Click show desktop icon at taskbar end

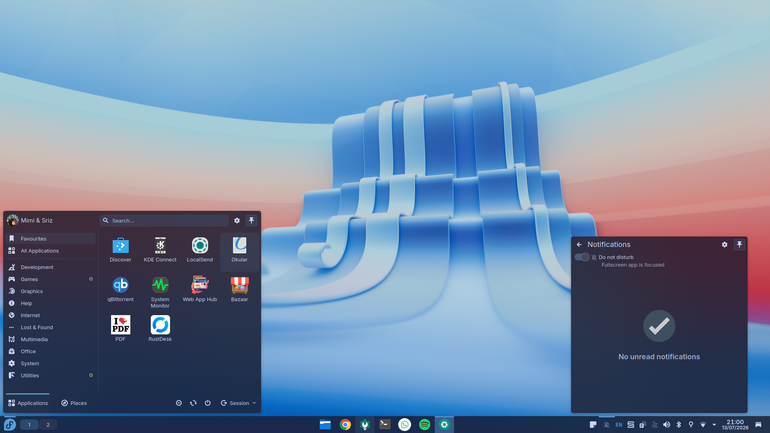[758, 425]
